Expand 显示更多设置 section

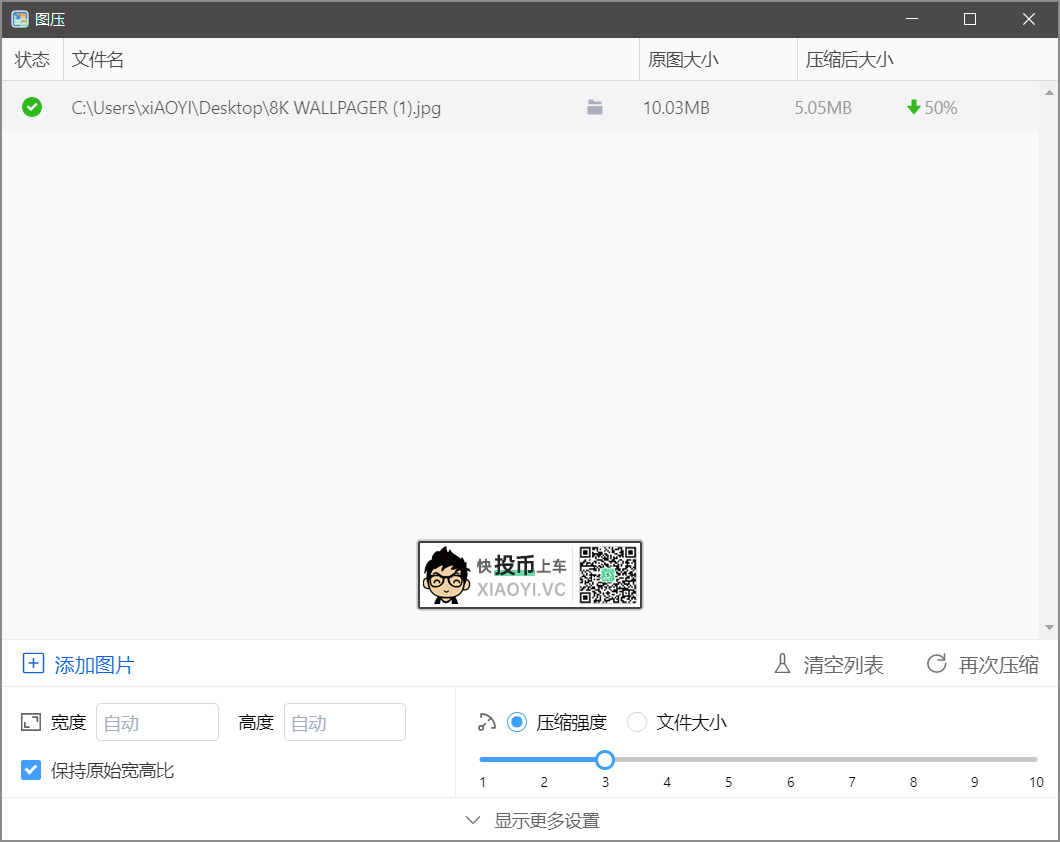pyautogui.click(x=531, y=821)
